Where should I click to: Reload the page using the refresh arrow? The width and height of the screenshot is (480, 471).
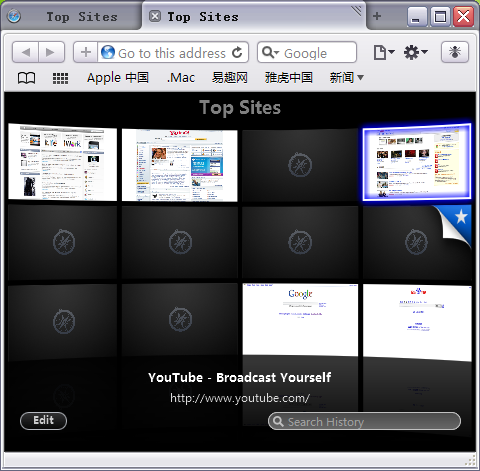click(237, 52)
